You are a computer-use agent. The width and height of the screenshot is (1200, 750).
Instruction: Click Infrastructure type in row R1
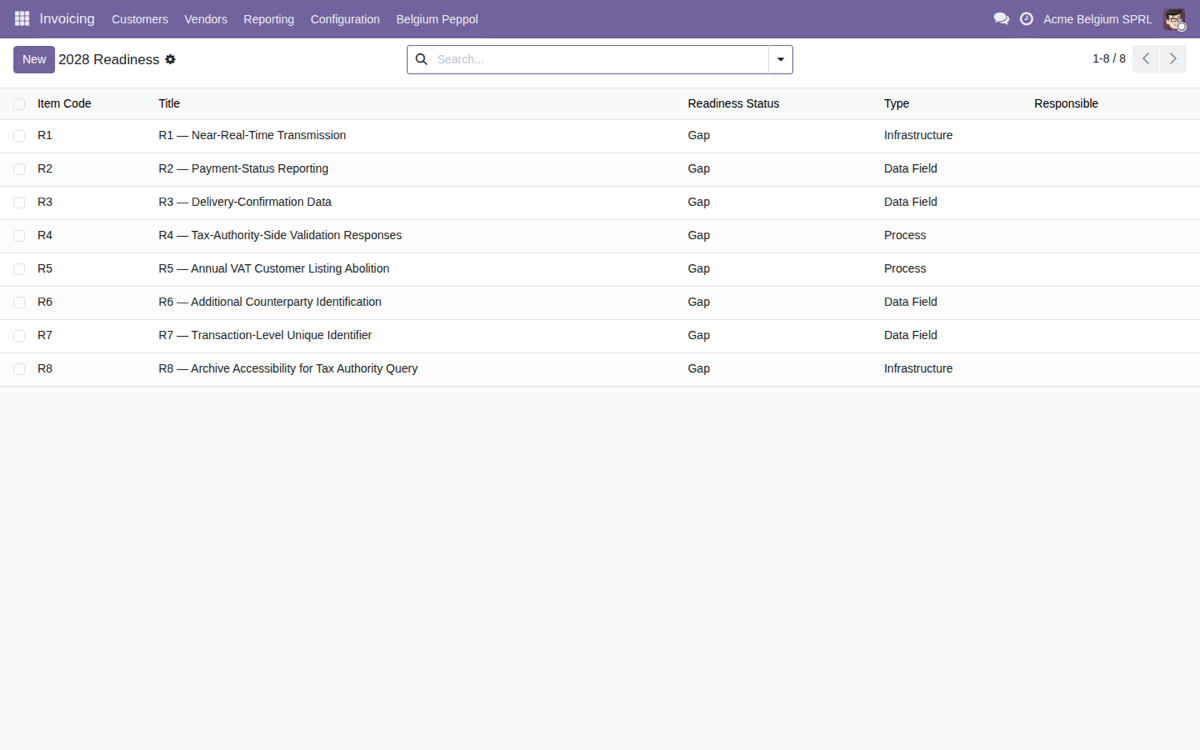918,136
